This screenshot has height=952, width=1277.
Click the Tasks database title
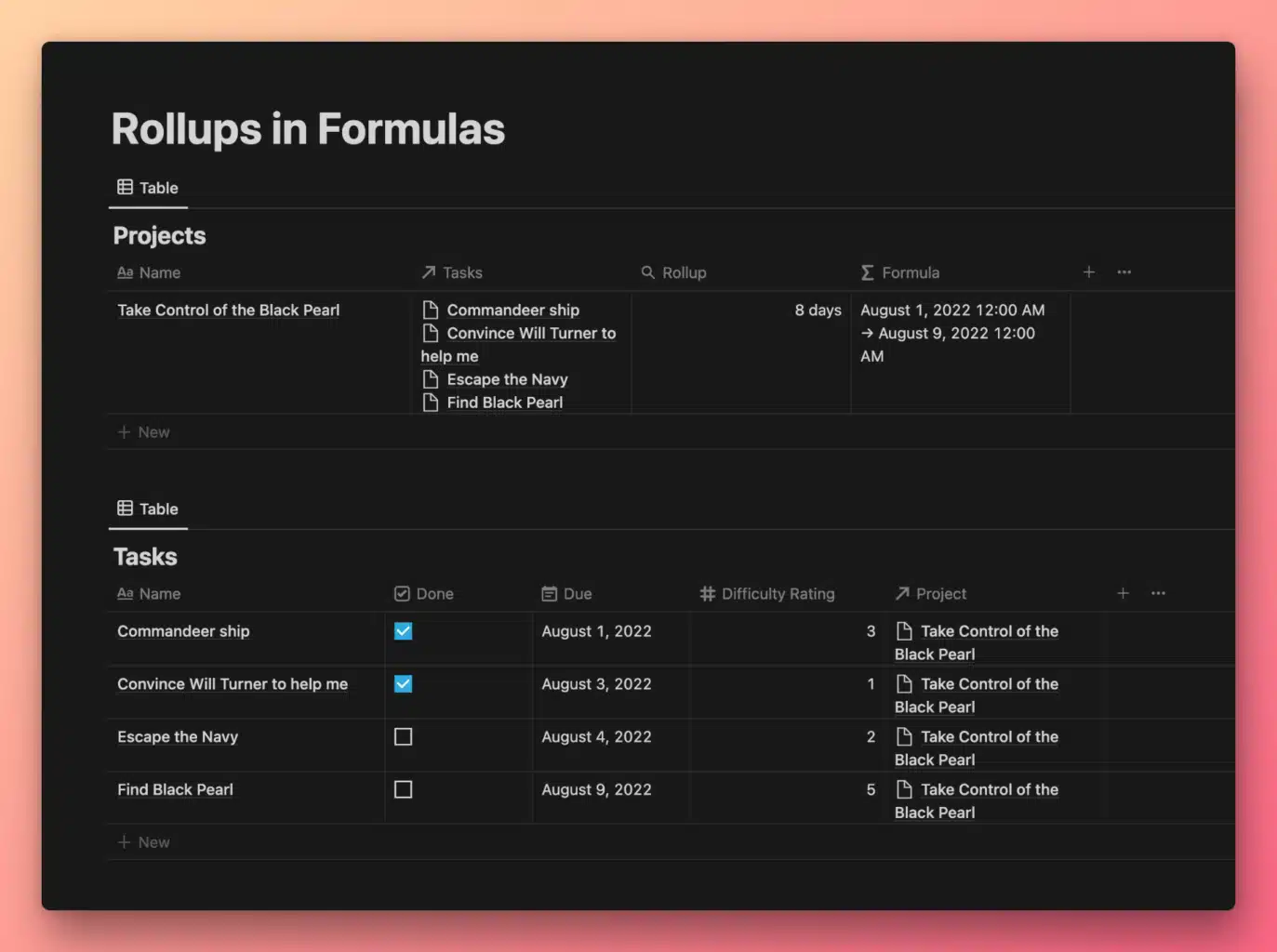coord(145,557)
